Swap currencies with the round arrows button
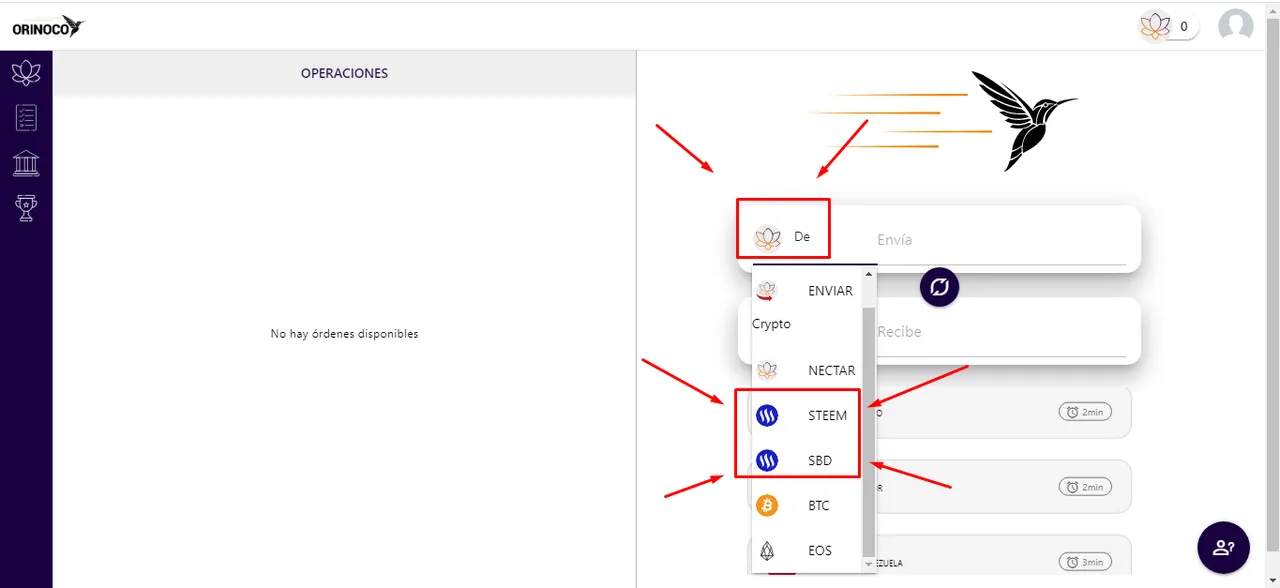Viewport: 1280px width, 588px height. click(939, 288)
